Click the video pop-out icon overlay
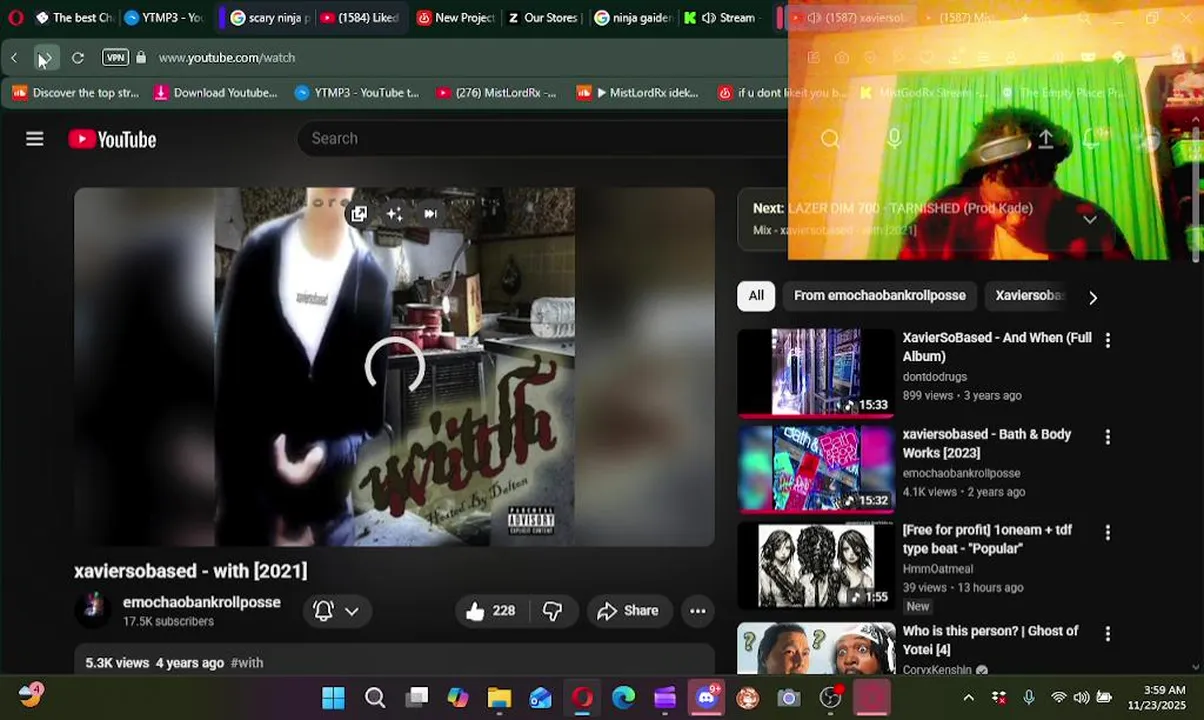1204x720 pixels. click(359, 214)
